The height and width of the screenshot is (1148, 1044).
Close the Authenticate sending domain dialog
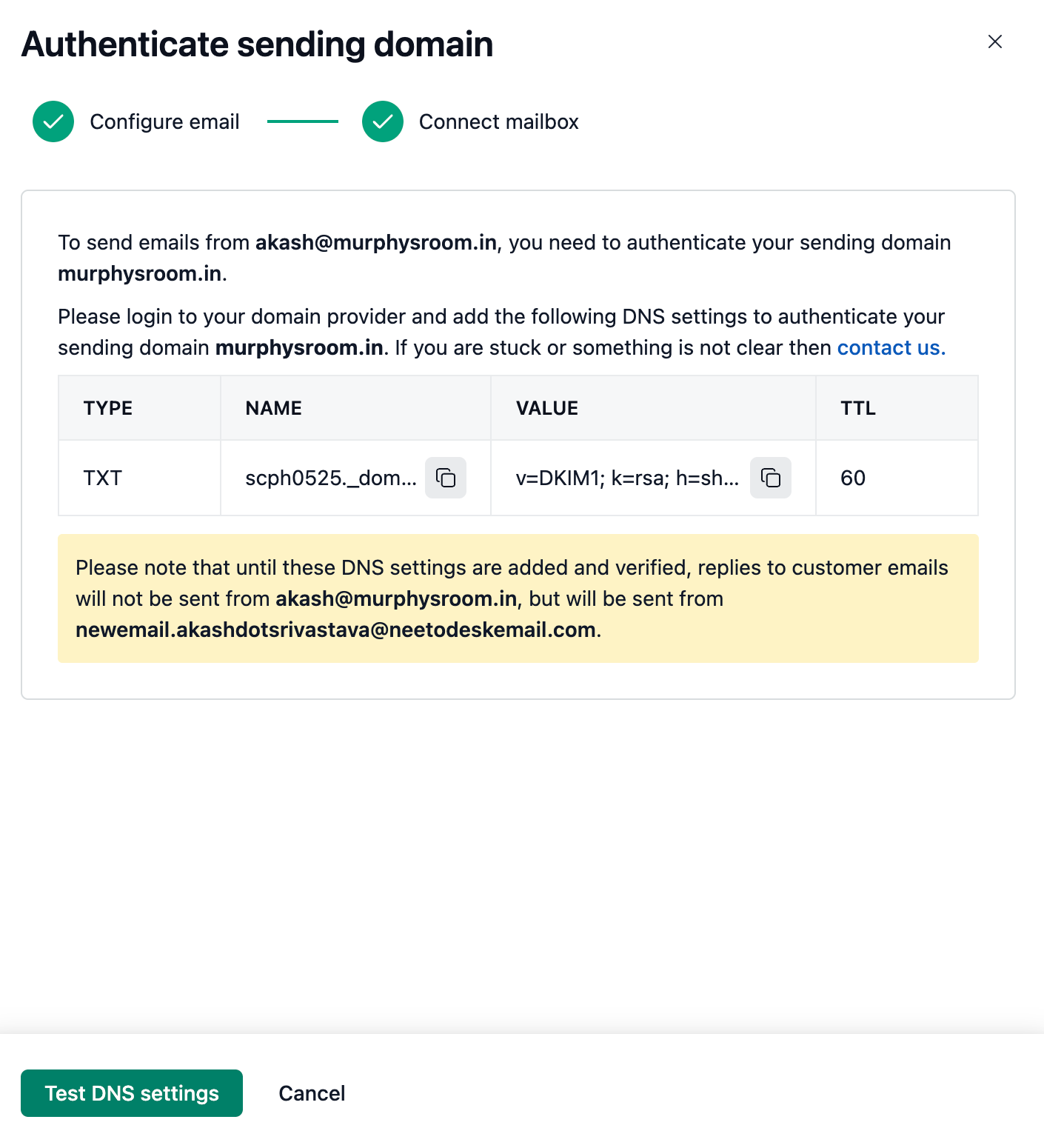point(995,41)
